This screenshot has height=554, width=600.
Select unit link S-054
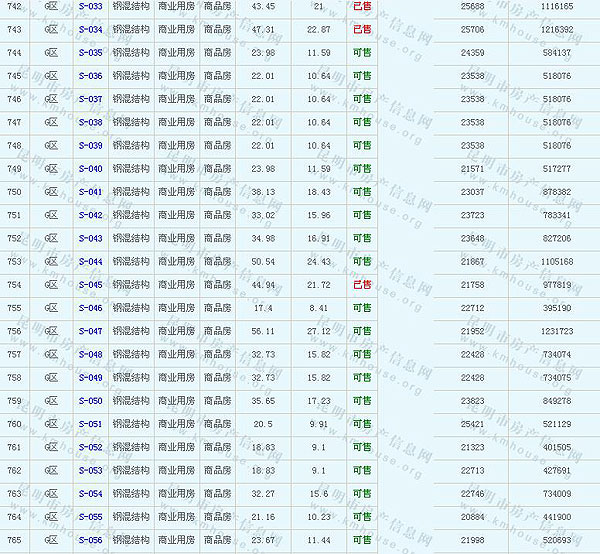(90, 494)
